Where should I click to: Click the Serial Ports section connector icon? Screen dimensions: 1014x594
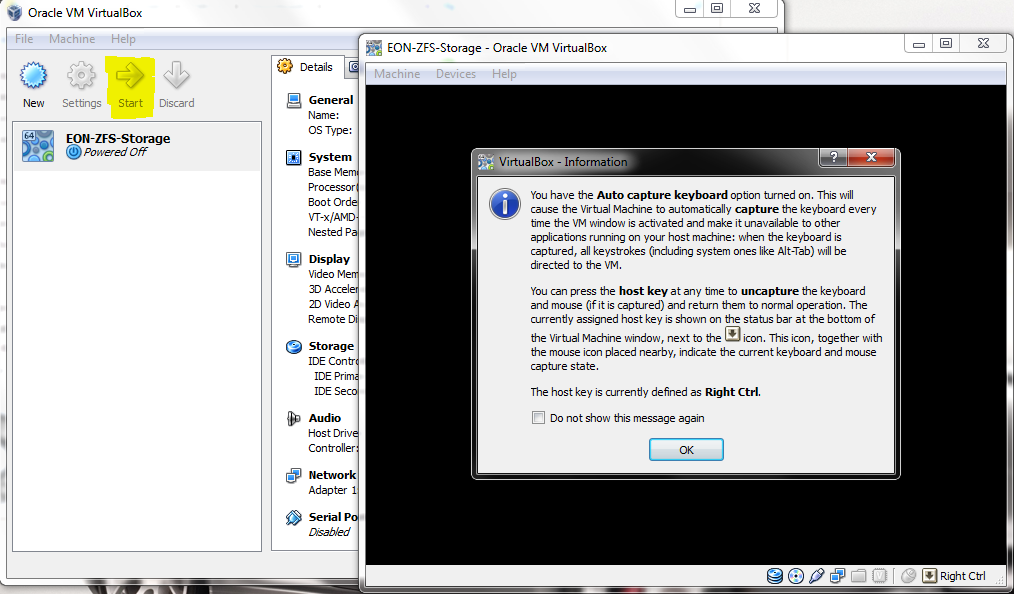point(294,517)
